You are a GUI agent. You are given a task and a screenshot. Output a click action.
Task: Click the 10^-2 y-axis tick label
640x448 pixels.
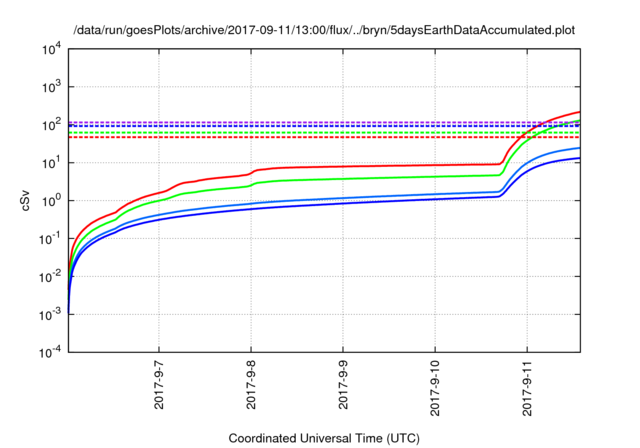pos(50,277)
